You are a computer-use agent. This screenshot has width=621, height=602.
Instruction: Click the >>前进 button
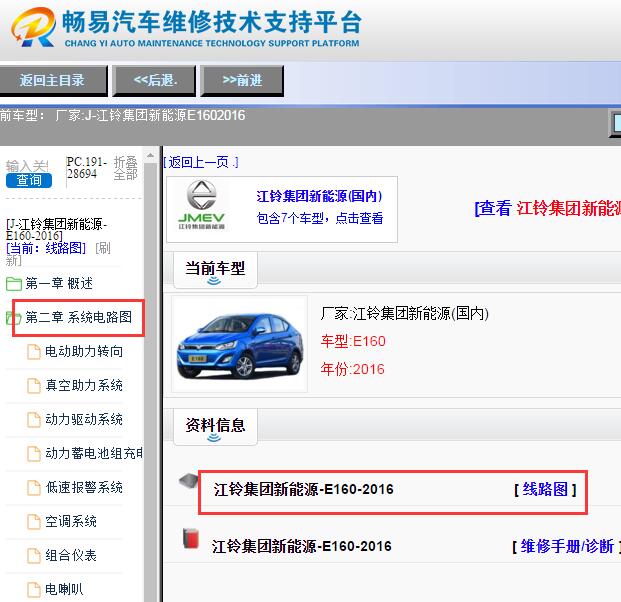242,80
